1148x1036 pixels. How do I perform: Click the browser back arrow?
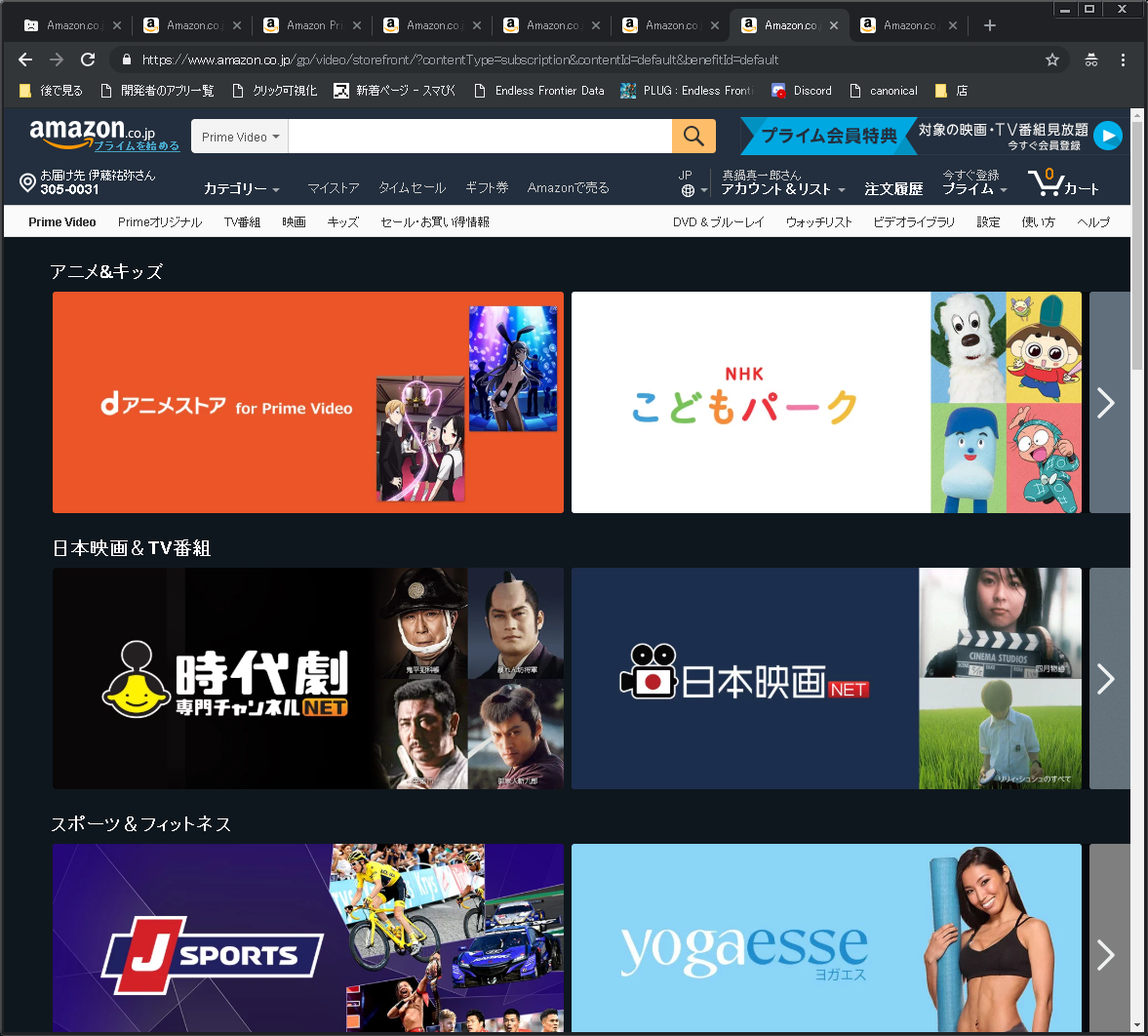[25, 60]
